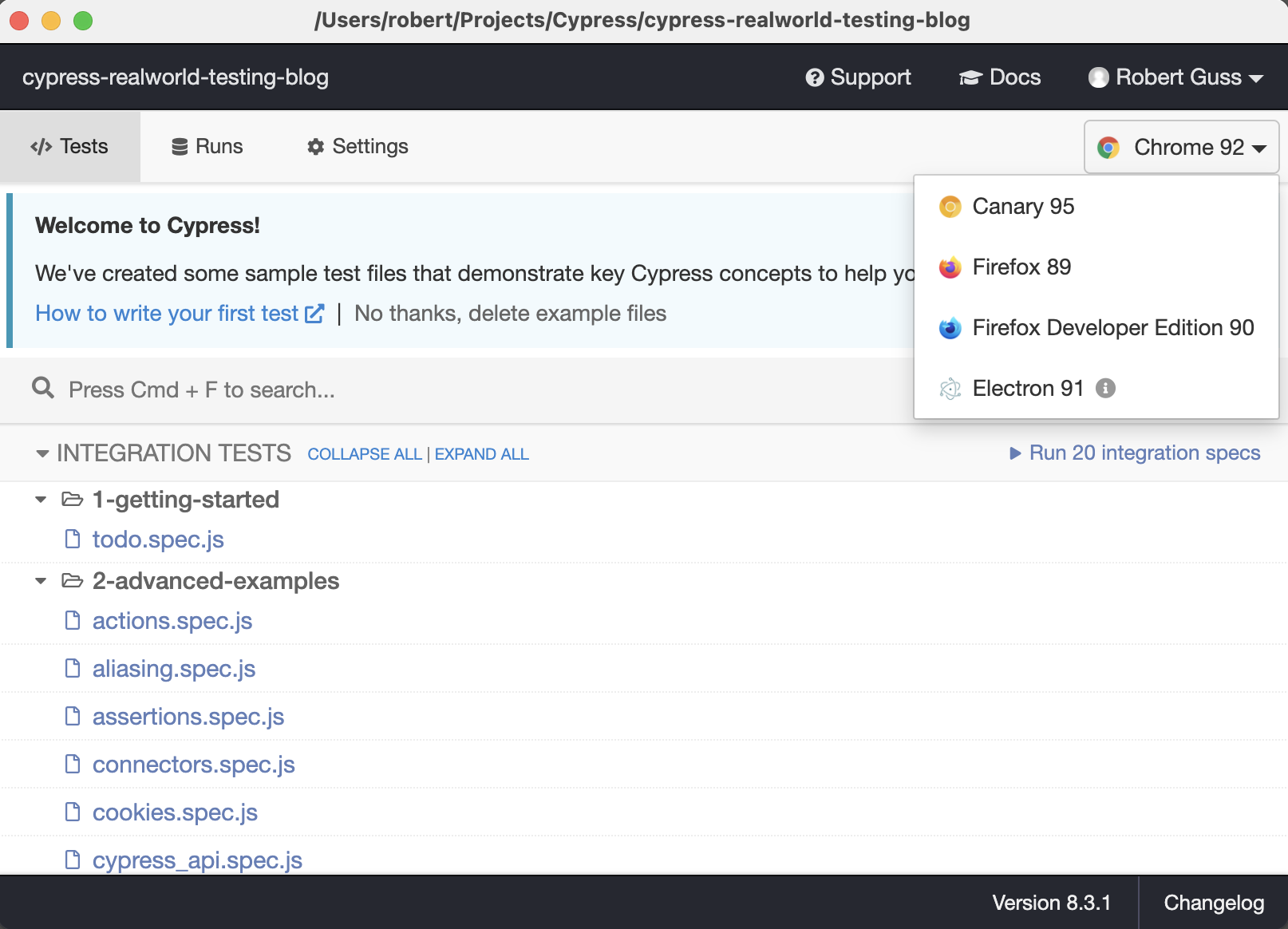Viewport: 1288px width, 929px height.
Task: Select Electron 91 from browser list
Action: [1096, 389]
